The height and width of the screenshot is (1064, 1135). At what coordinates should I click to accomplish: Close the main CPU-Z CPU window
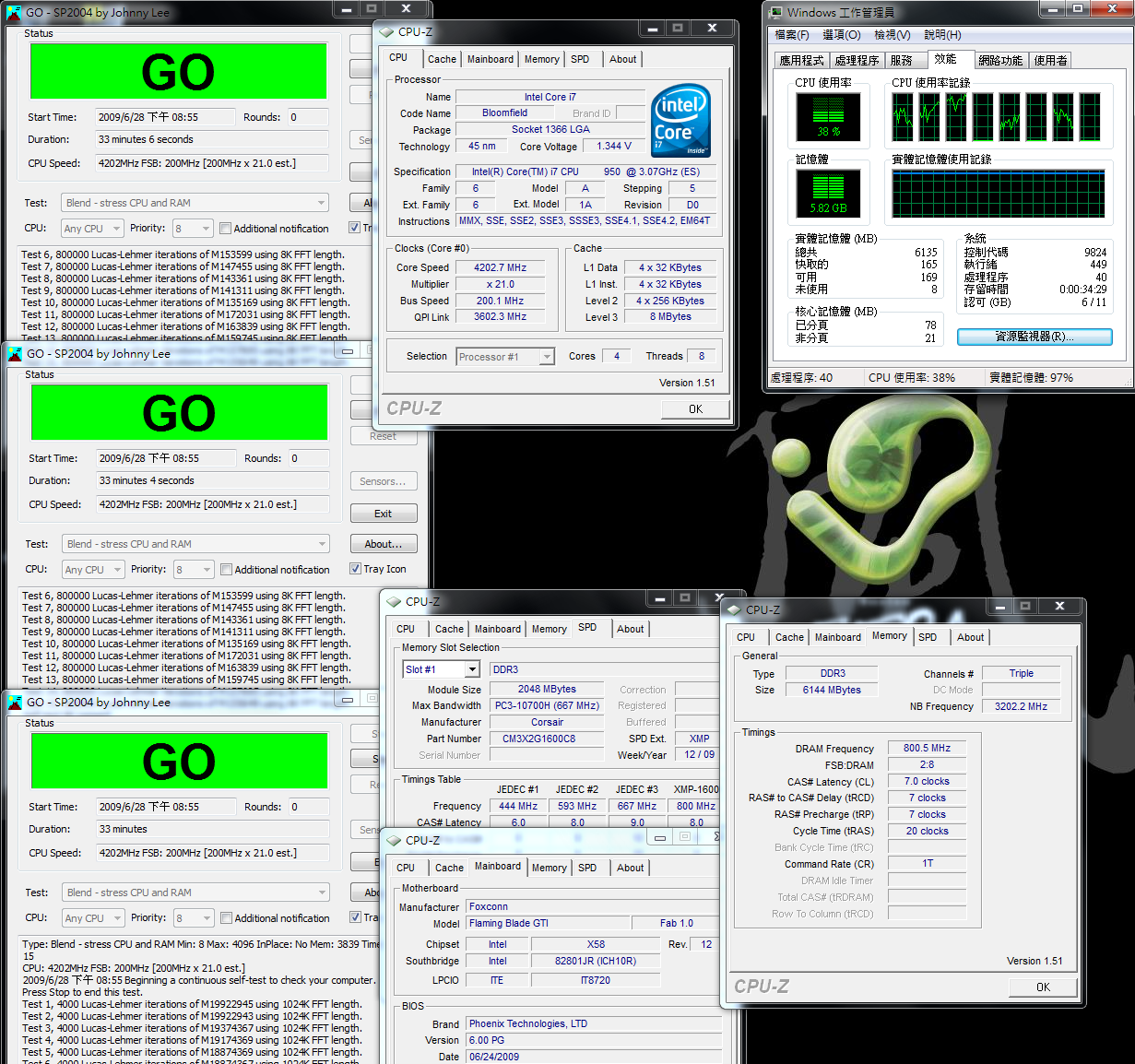coord(712,28)
